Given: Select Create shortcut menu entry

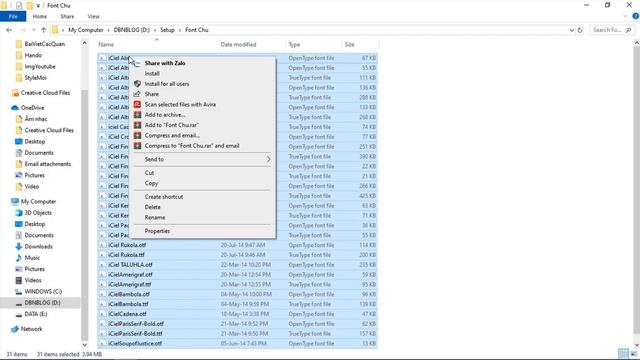Looking at the screenshot, I should click(x=164, y=197).
